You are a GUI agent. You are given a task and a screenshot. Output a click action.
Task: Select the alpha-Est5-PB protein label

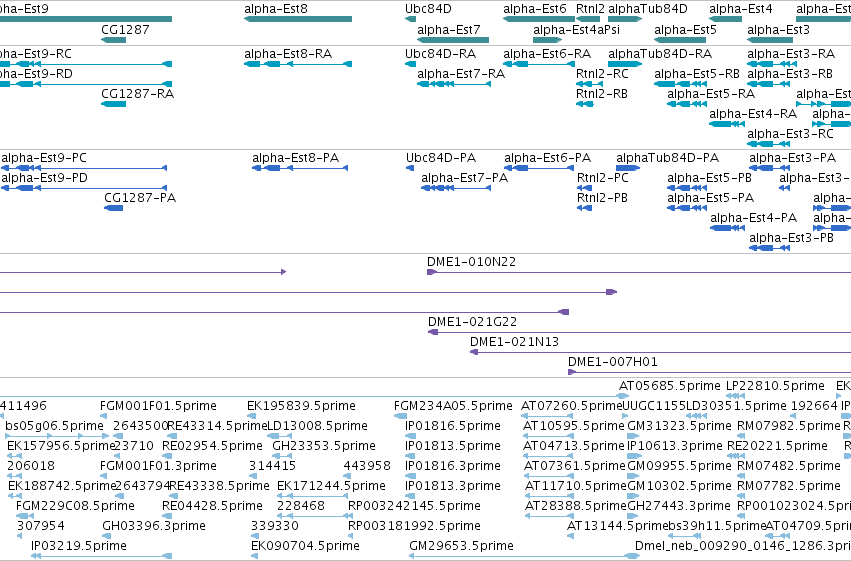pyautogui.click(x=710, y=177)
